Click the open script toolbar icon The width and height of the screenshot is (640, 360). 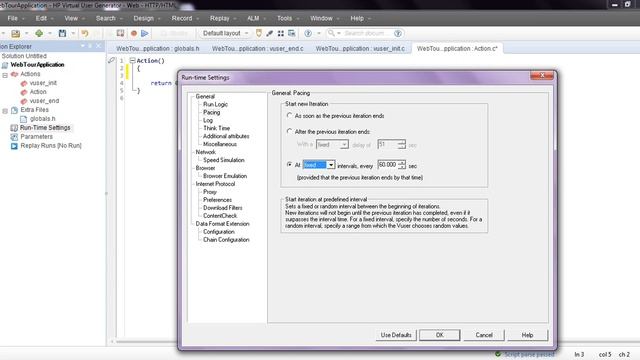[x=16, y=33]
